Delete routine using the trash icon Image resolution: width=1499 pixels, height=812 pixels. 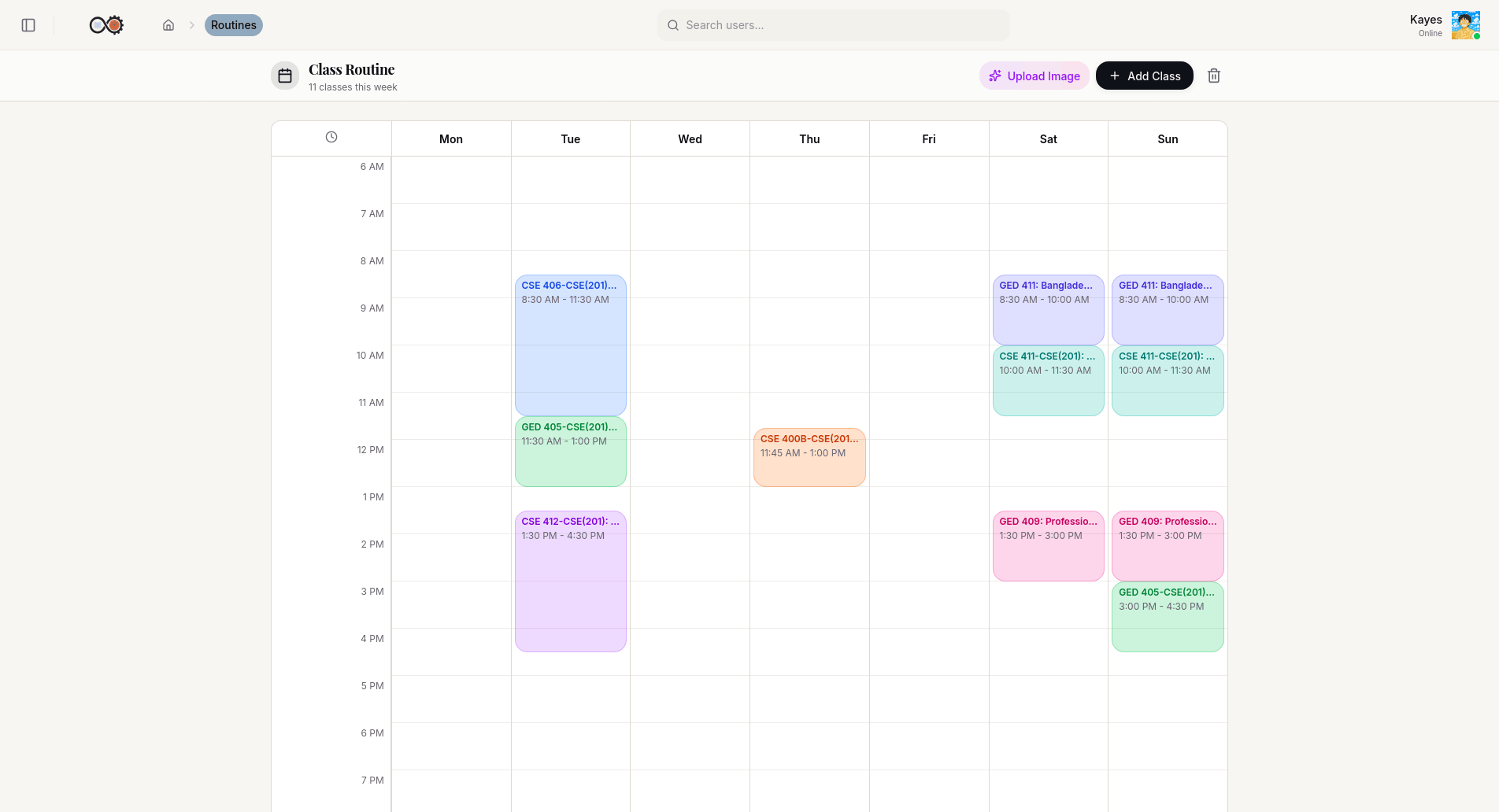[1214, 76]
